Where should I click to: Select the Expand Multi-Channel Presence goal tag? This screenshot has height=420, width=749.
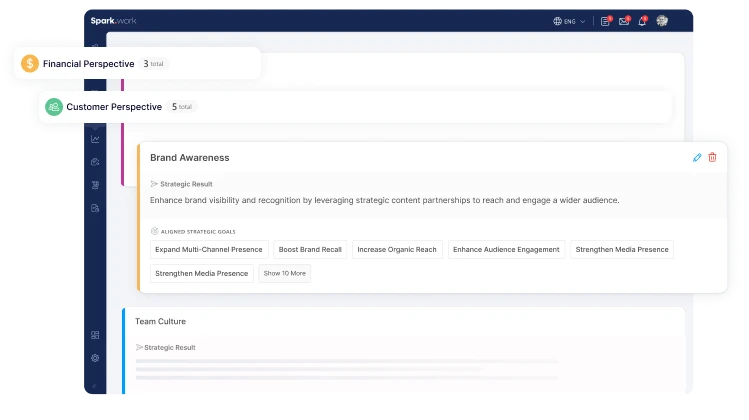coord(209,249)
